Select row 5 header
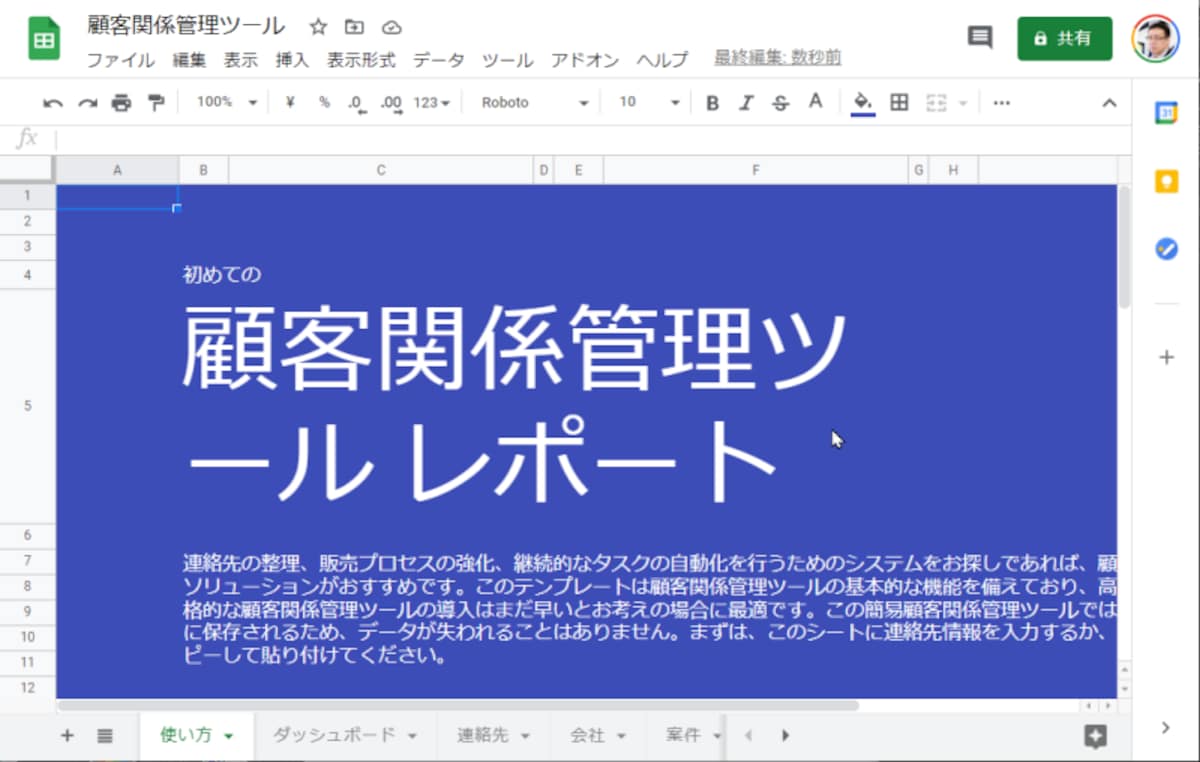1200x762 pixels. click(x=28, y=405)
